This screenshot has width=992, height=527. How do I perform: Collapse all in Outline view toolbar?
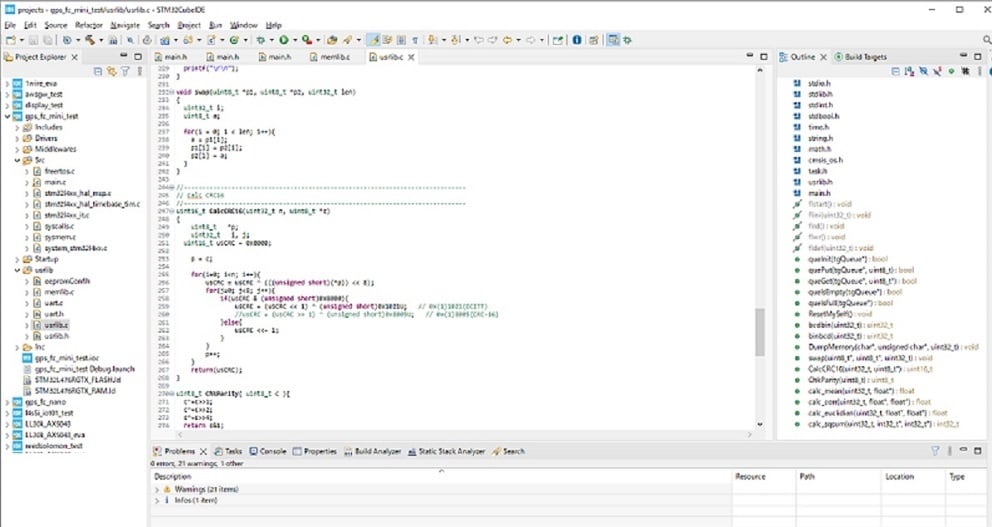(896, 71)
